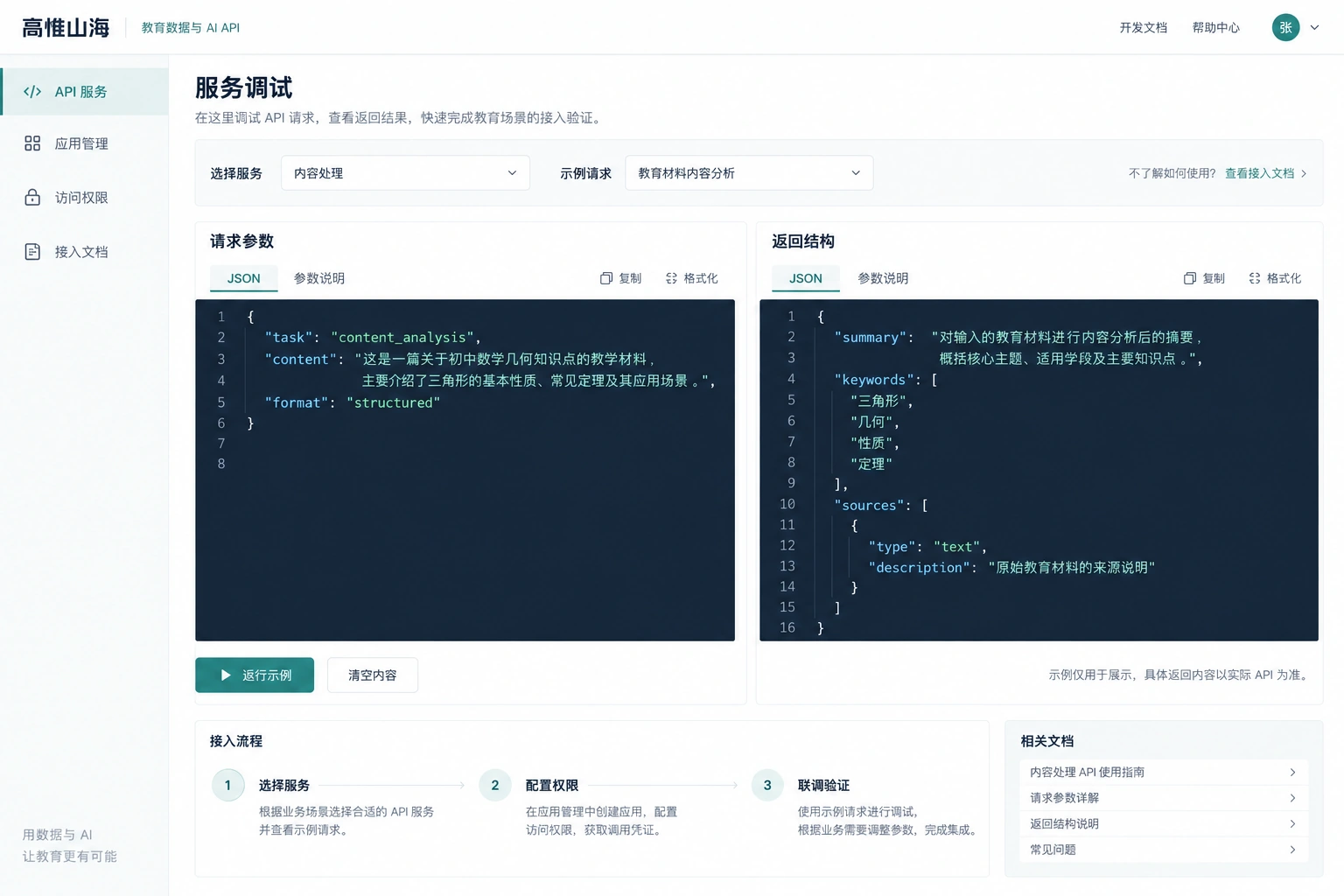Open 帮助中心 in top navigation
Screen dimensions: 1344x896
[1216, 28]
